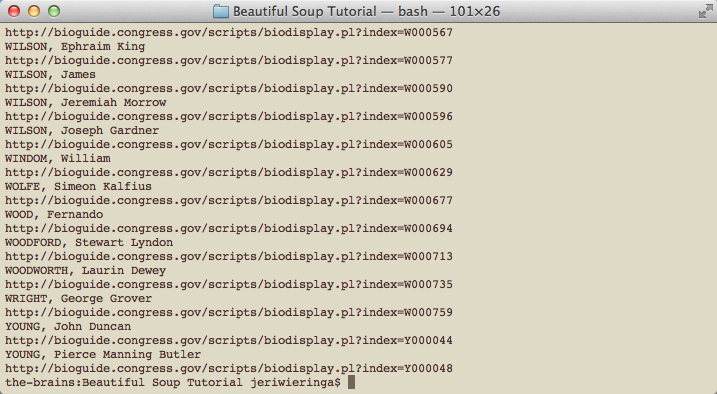Click the prompt text 'the-brains:Beautiful Soup Tutorial jeriwieringa$'
717x394 pixels.
(173, 382)
